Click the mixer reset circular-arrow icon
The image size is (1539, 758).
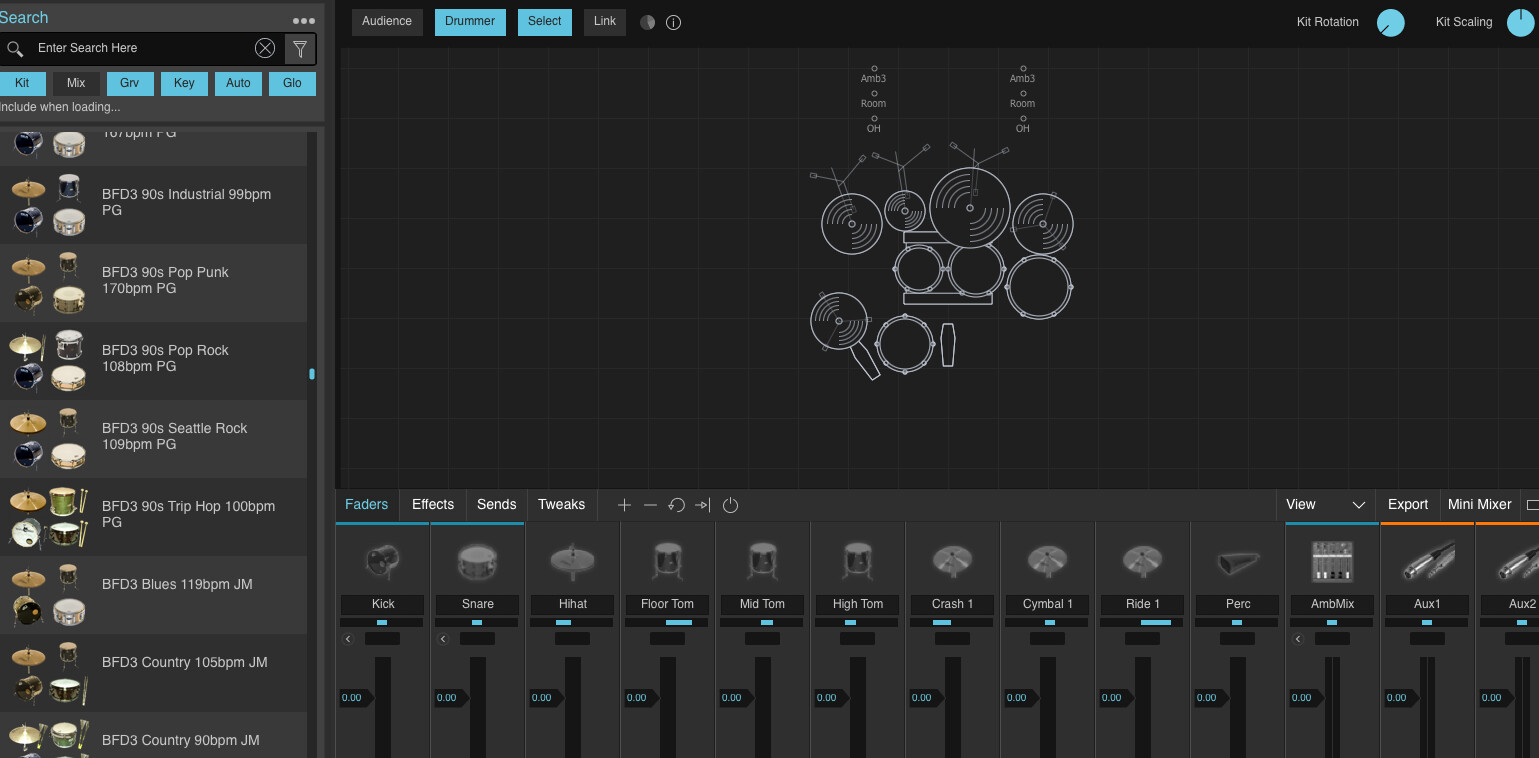coord(676,505)
